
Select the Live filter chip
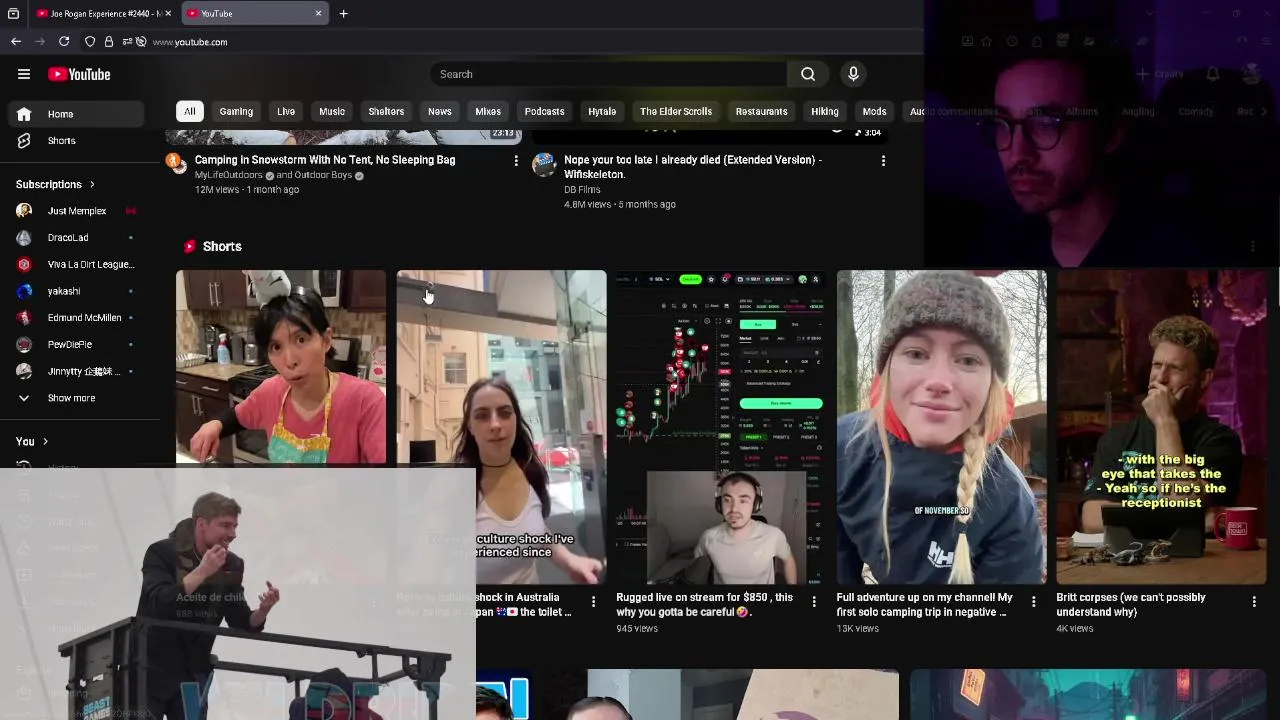[286, 111]
